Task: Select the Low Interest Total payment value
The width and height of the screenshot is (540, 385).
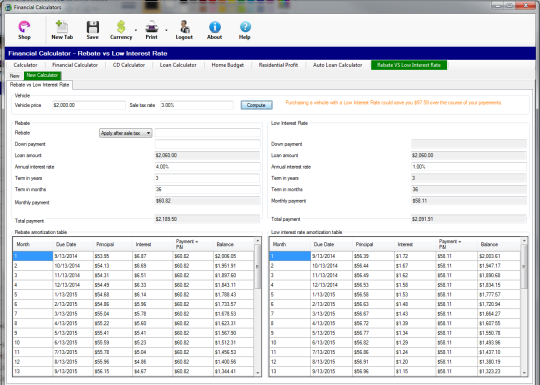Action: click(x=469, y=219)
